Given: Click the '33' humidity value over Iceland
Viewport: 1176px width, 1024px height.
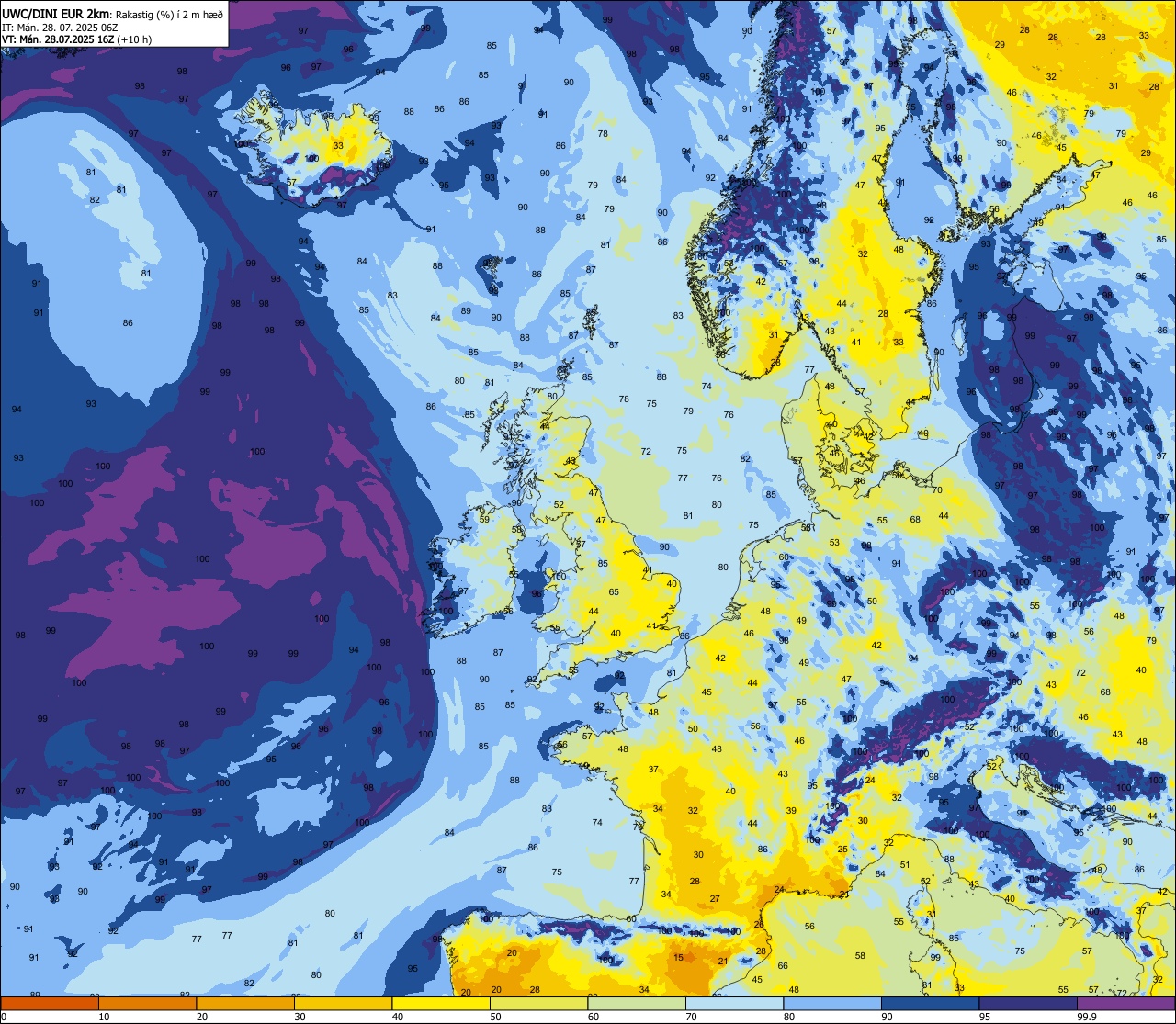Looking at the screenshot, I should coord(338,146).
